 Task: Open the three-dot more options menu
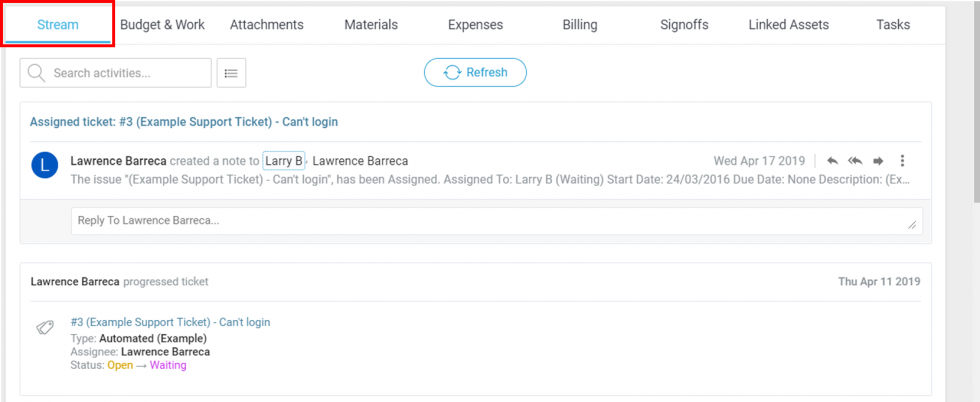tap(903, 161)
